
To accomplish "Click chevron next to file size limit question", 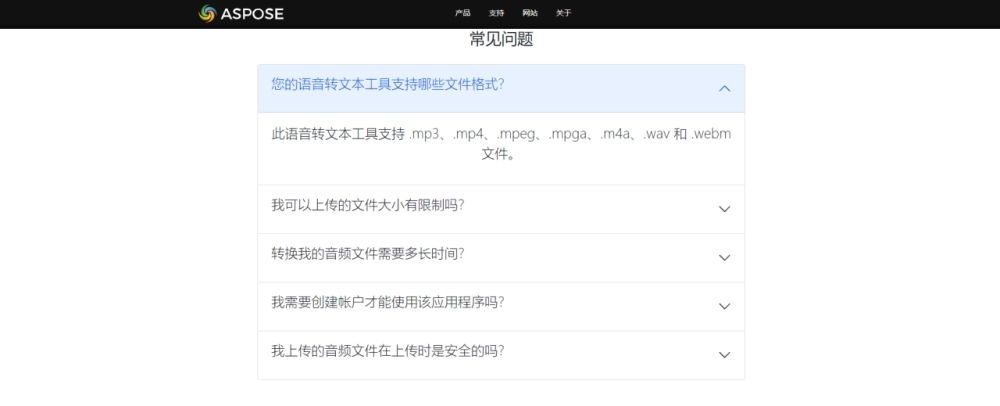I will (x=724, y=209).
